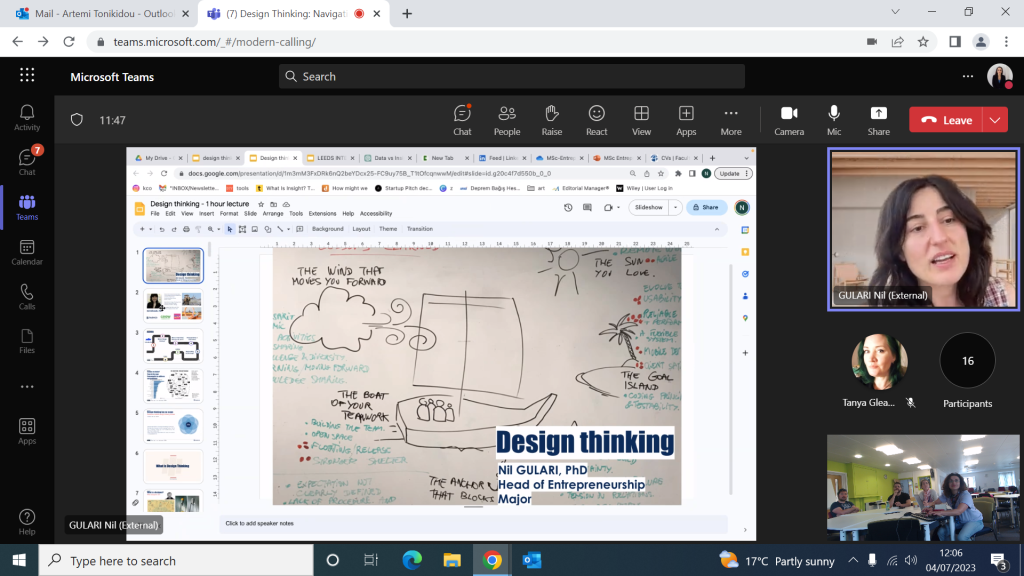Open a new browser tab
1024x576 pixels.
point(407,14)
